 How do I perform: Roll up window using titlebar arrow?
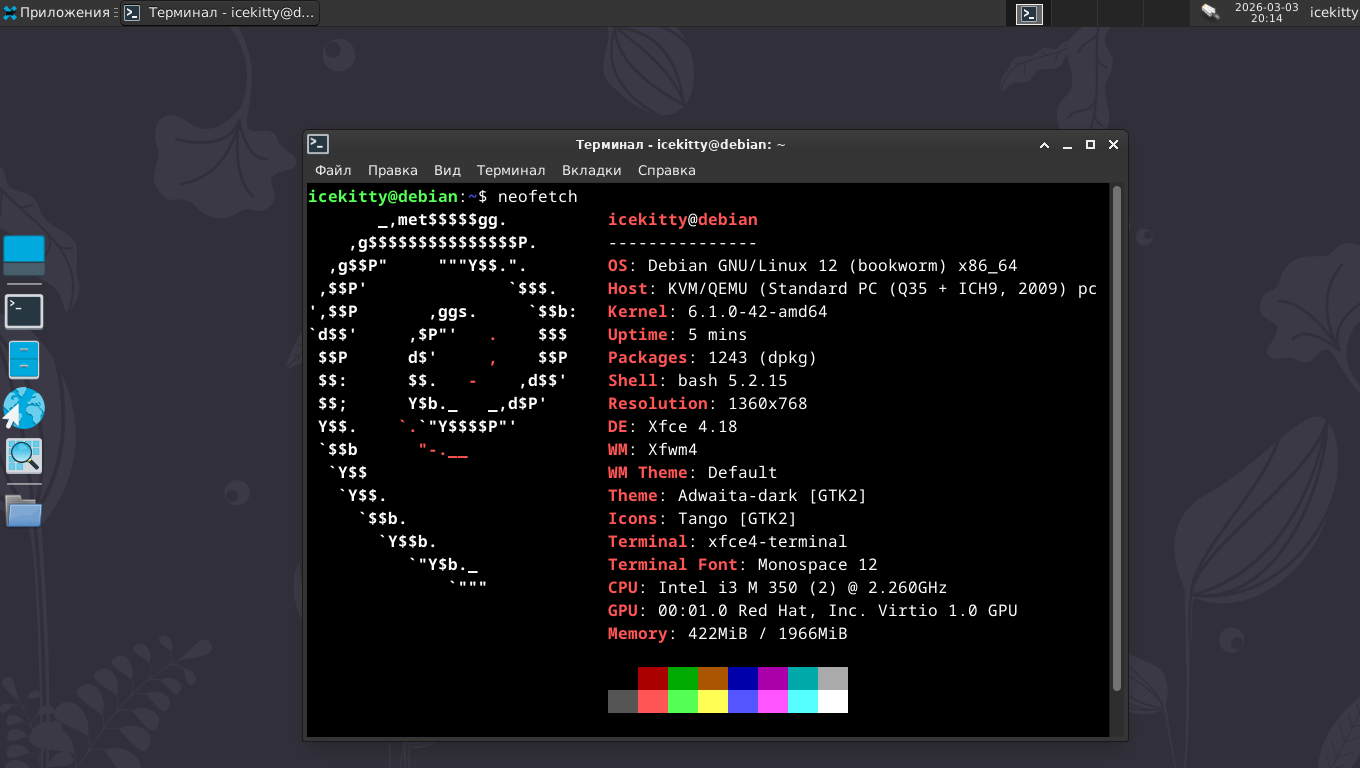(1044, 145)
